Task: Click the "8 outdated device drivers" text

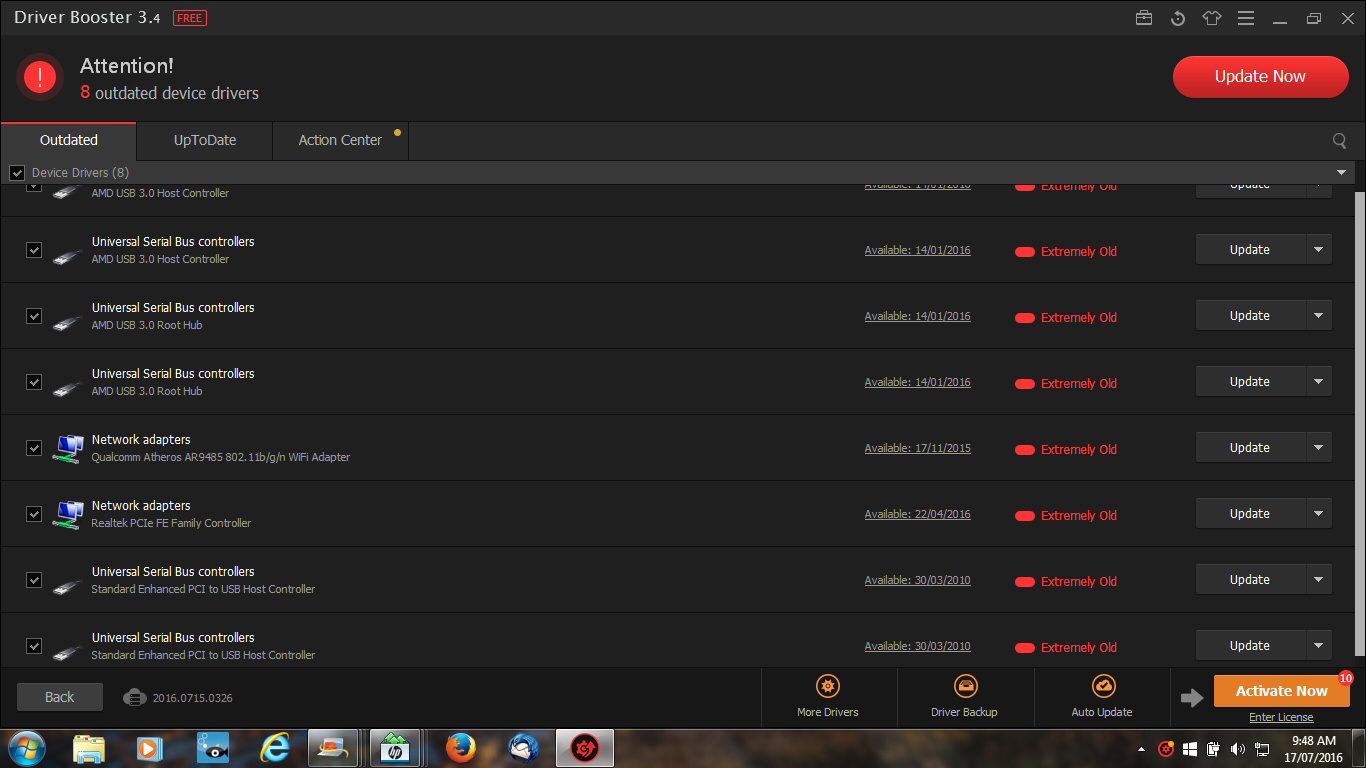Action: tap(170, 93)
